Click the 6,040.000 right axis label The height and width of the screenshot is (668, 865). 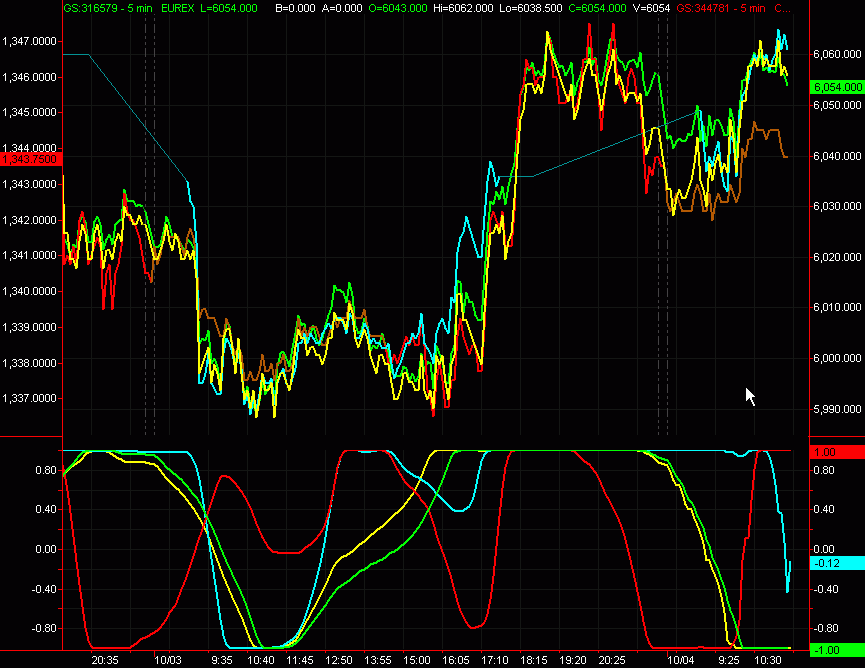837,156
